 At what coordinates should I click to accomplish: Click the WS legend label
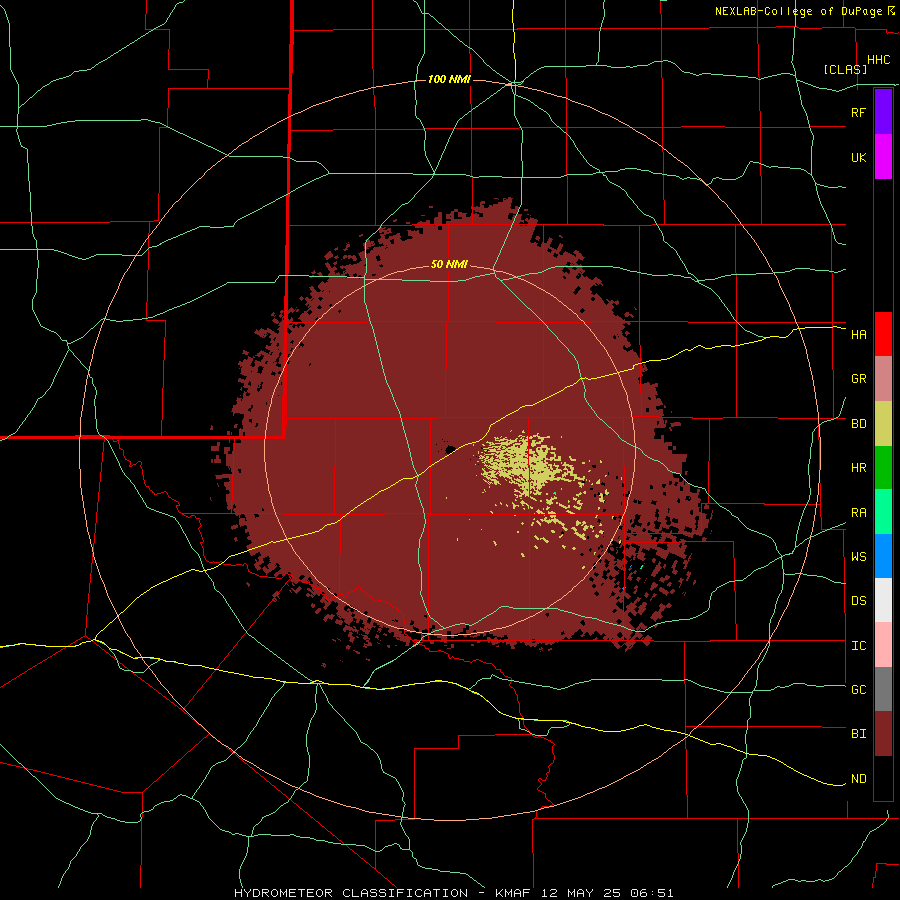point(858,557)
